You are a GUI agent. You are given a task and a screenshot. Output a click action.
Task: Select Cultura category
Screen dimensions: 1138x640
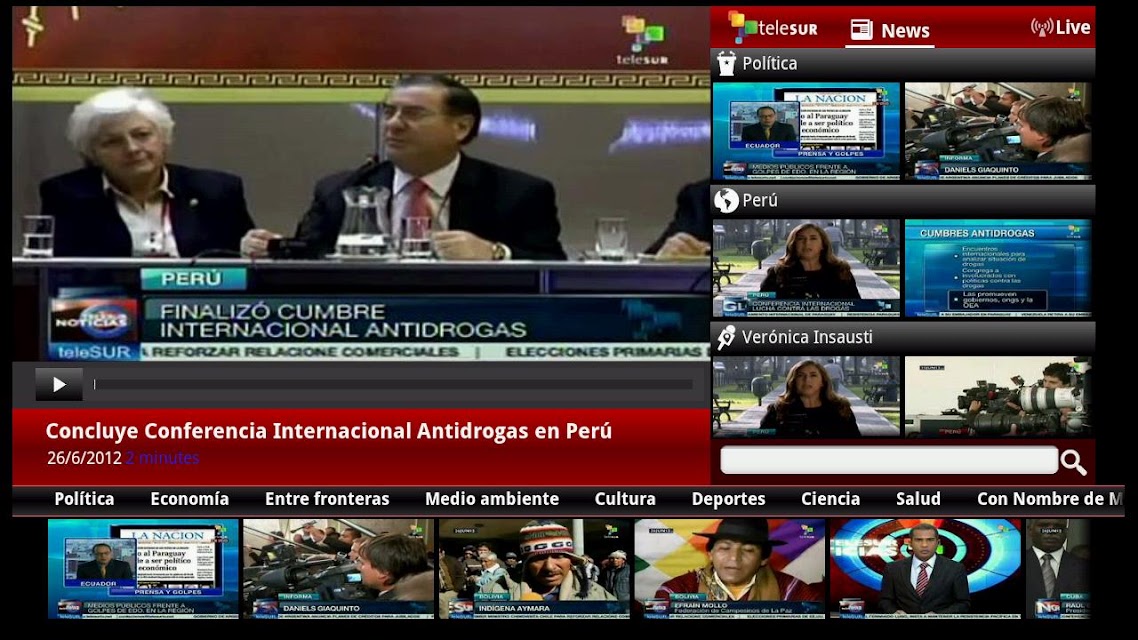[625, 499]
